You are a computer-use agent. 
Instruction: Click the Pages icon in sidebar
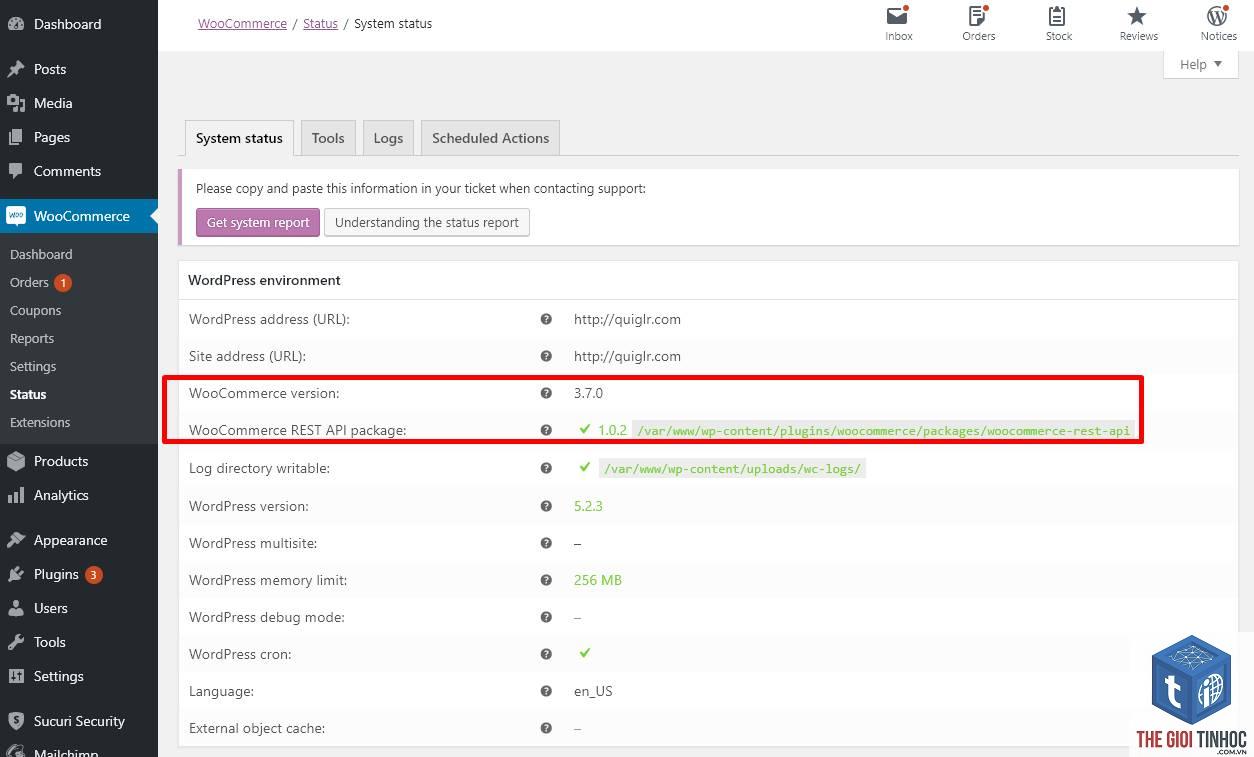click(x=15, y=137)
